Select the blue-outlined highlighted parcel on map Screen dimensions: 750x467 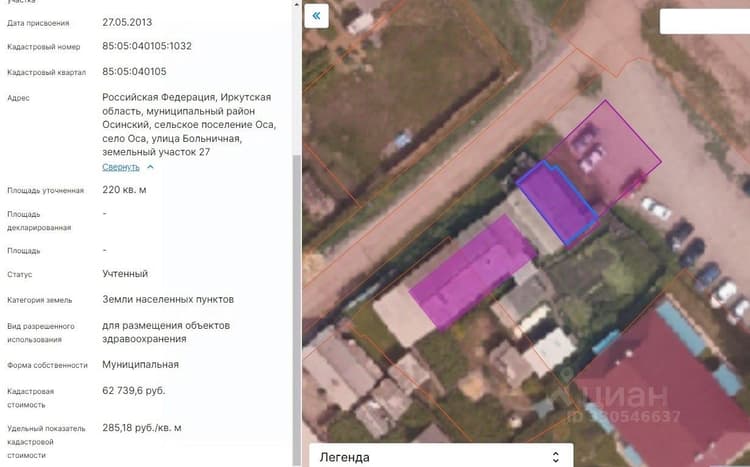coord(558,203)
